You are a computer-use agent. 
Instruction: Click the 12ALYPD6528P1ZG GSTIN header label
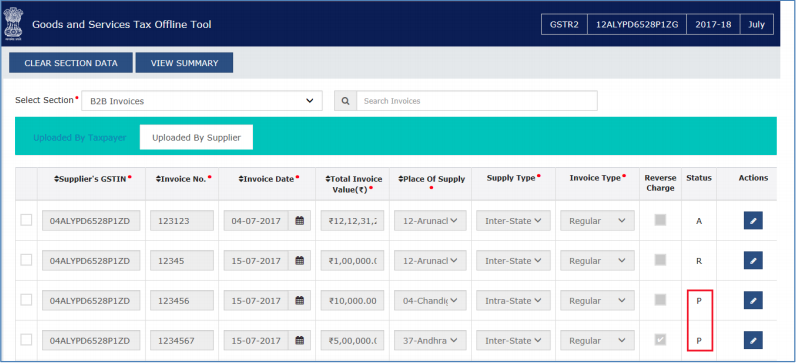tap(637, 24)
